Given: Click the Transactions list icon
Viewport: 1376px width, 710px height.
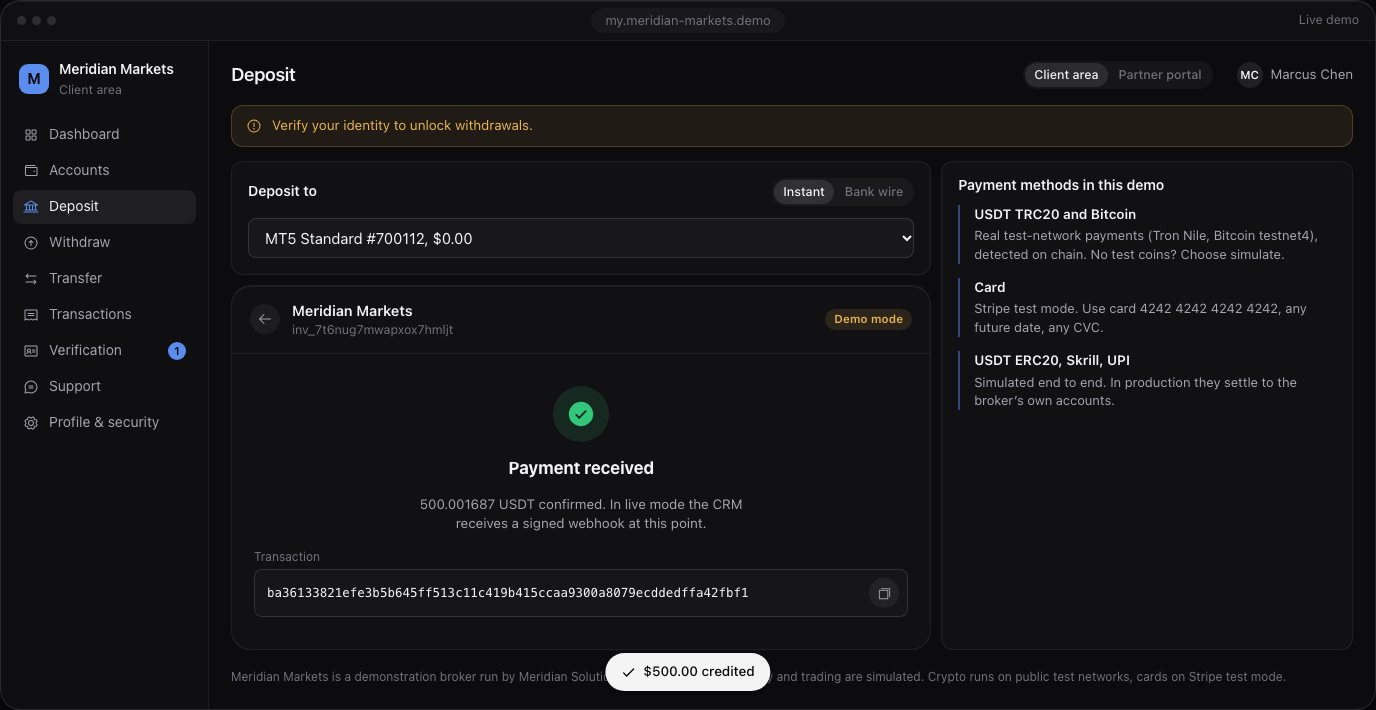Looking at the screenshot, I should (x=31, y=315).
